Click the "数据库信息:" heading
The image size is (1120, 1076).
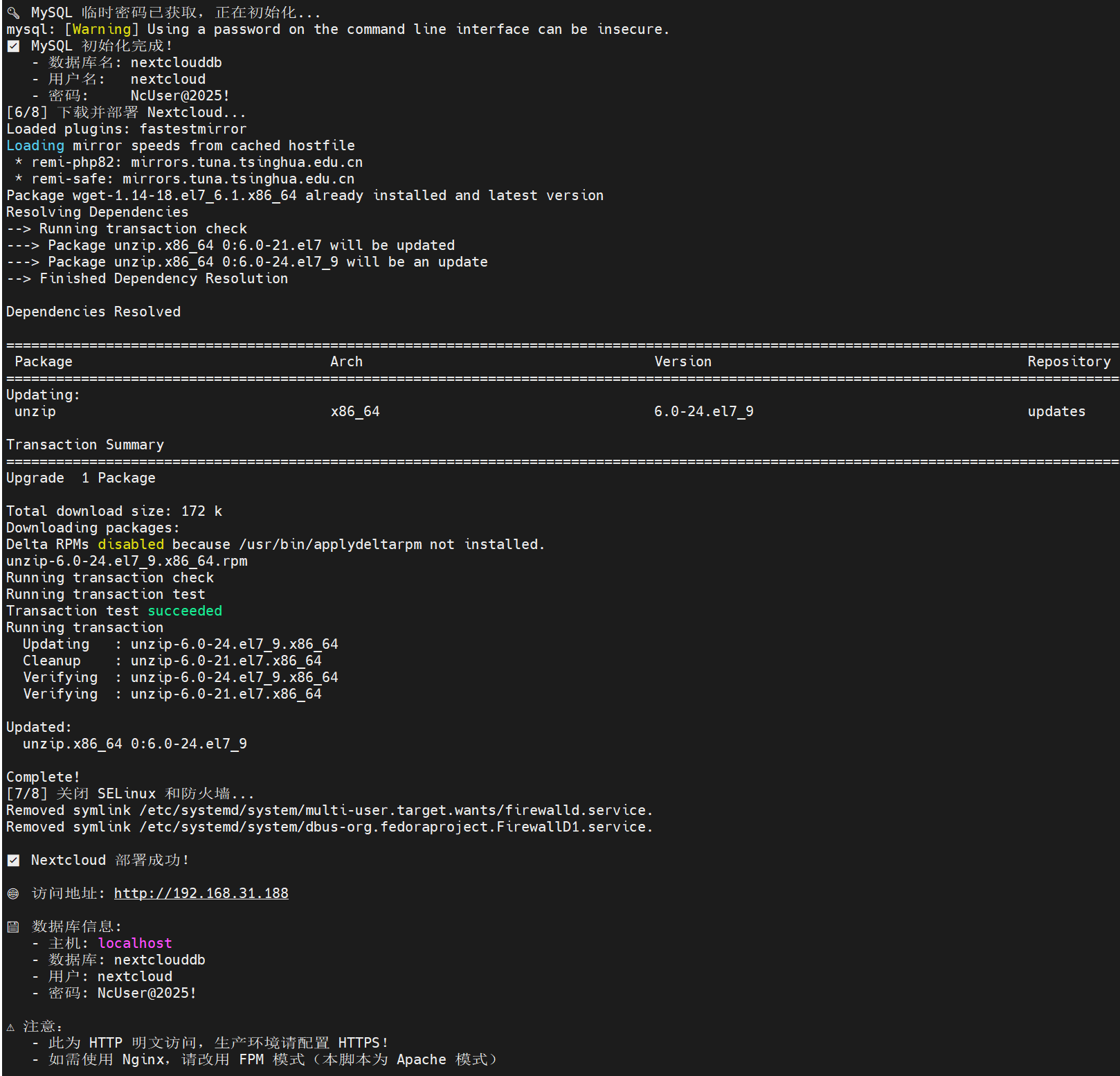tap(77, 926)
